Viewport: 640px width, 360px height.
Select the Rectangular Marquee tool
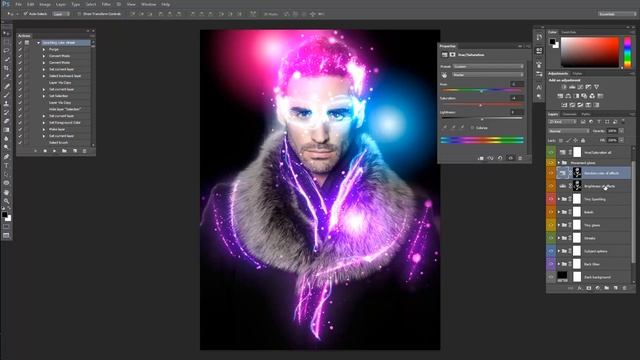6,42
